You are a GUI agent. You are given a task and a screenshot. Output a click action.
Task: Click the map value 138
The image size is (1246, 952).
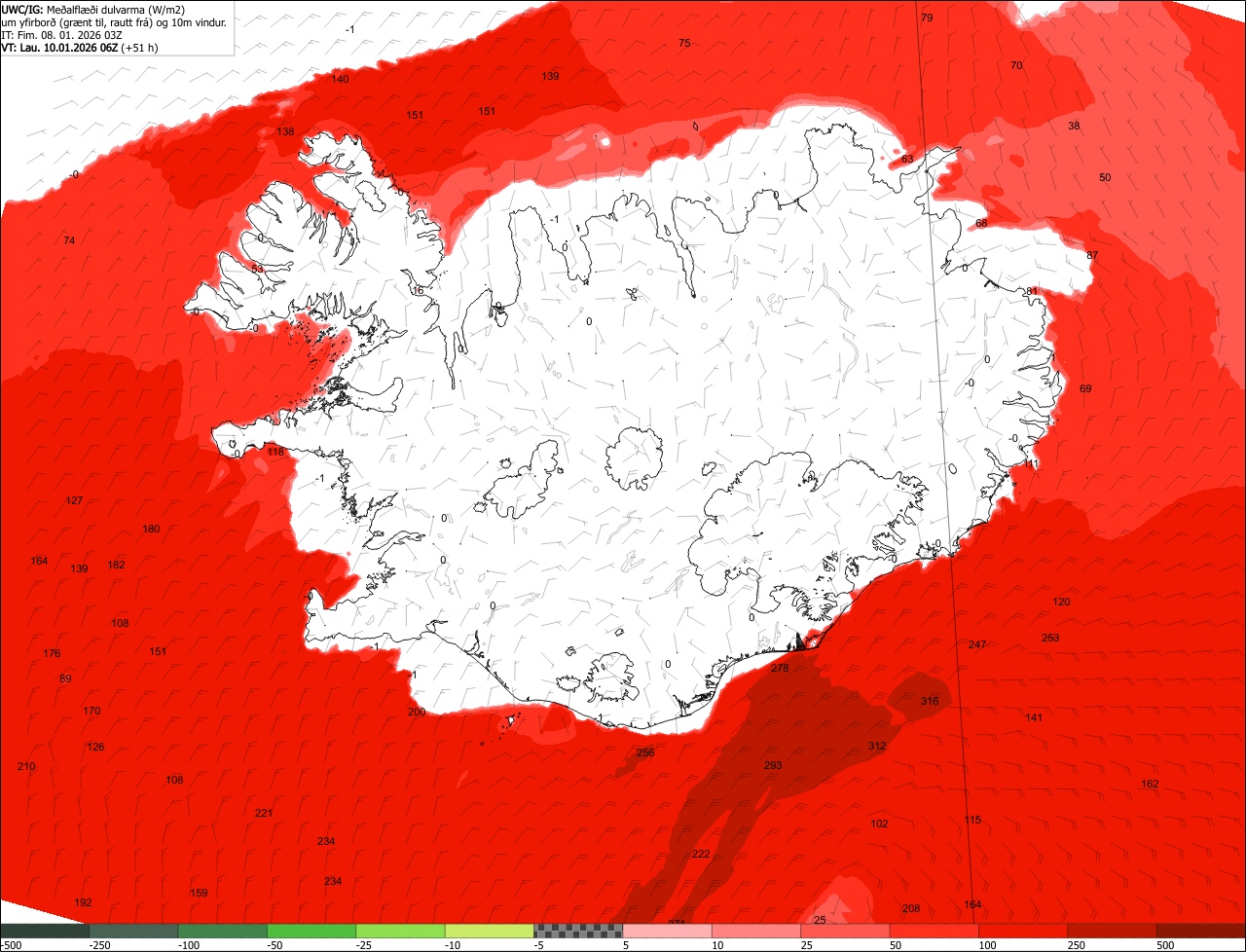(285, 132)
